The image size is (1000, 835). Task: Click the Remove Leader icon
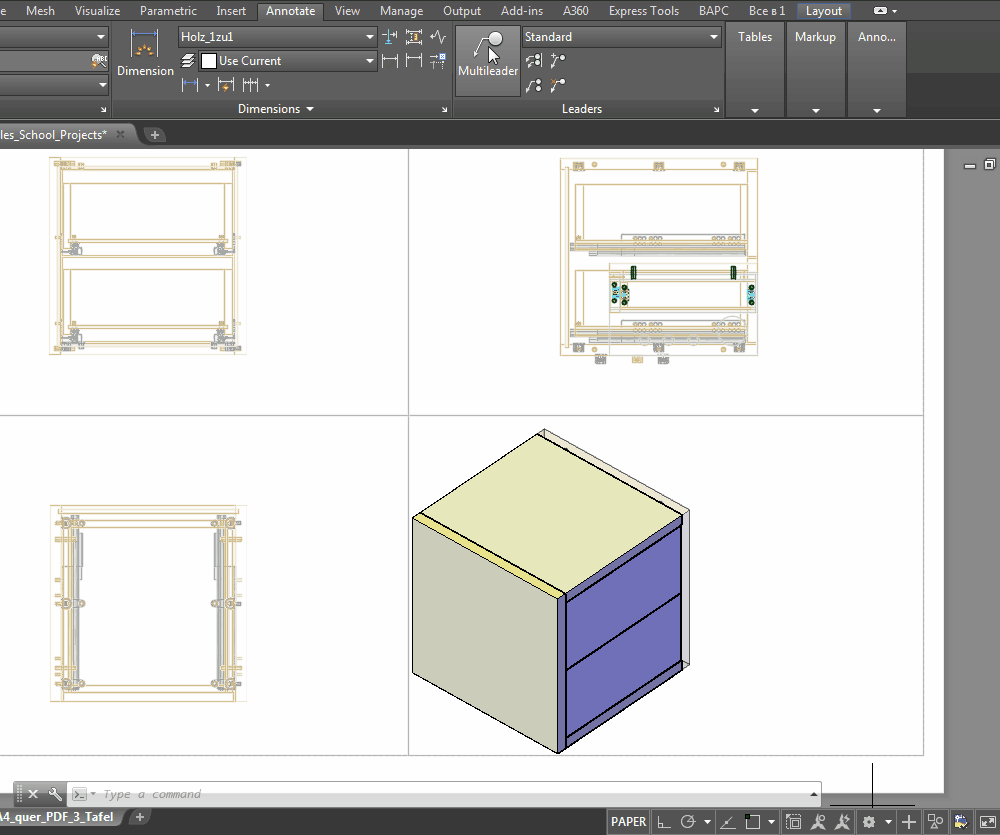[x=558, y=85]
